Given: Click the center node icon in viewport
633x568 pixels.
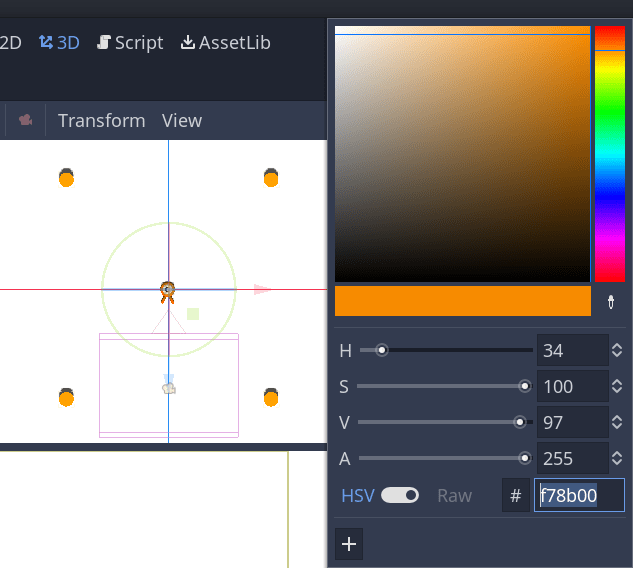Looking at the screenshot, I should (168, 291).
